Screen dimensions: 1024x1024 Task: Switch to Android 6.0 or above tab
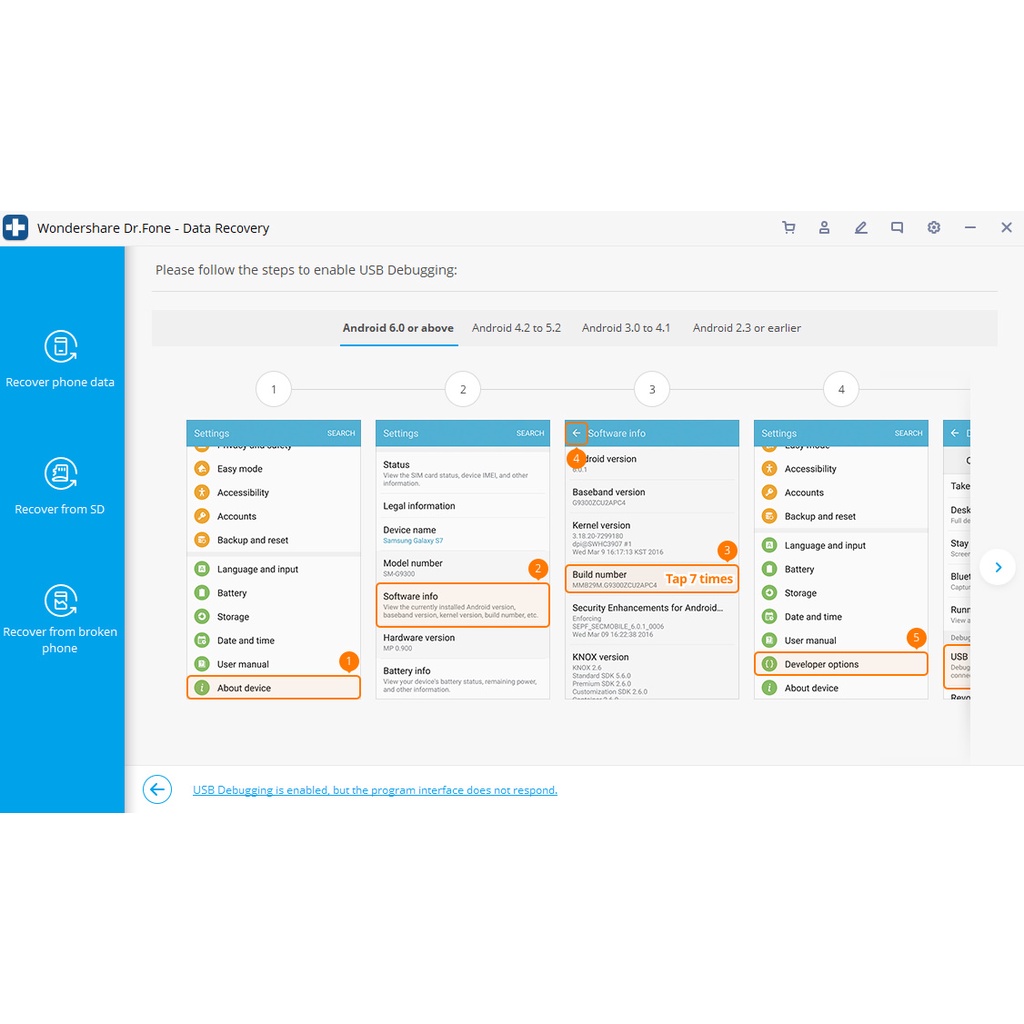coord(398,328)
